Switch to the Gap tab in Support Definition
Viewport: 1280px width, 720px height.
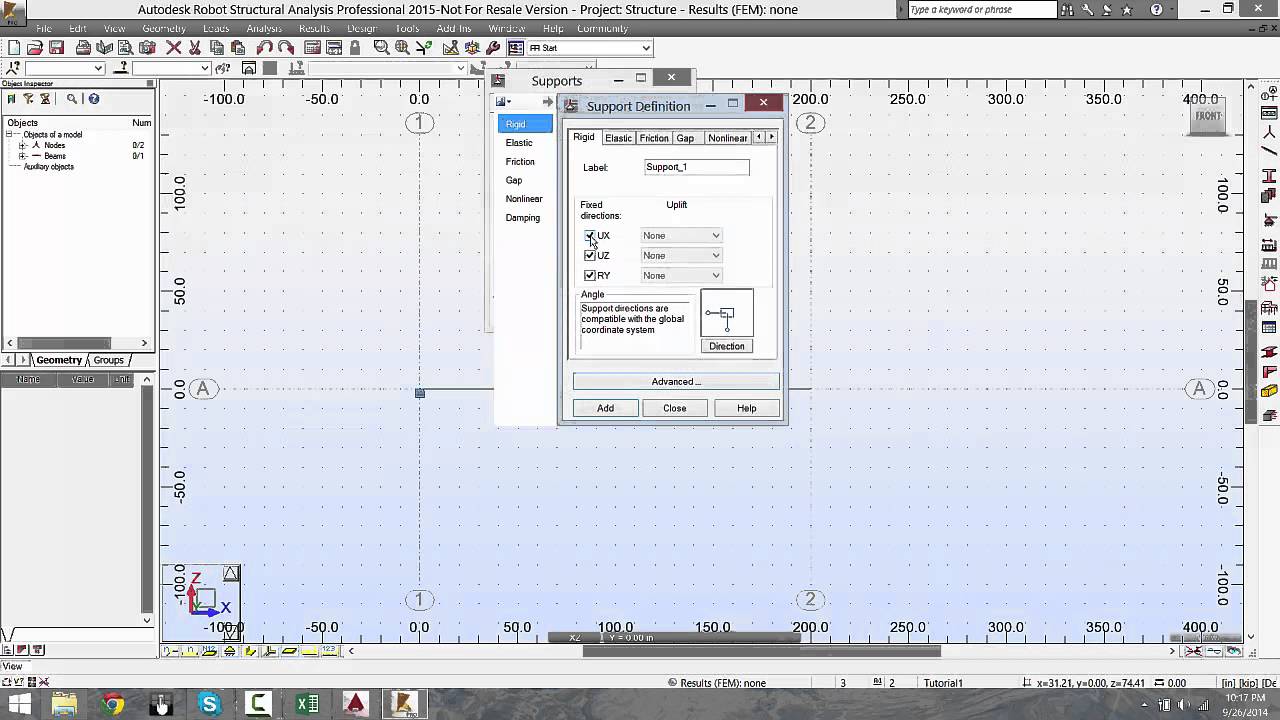[685, 138]
